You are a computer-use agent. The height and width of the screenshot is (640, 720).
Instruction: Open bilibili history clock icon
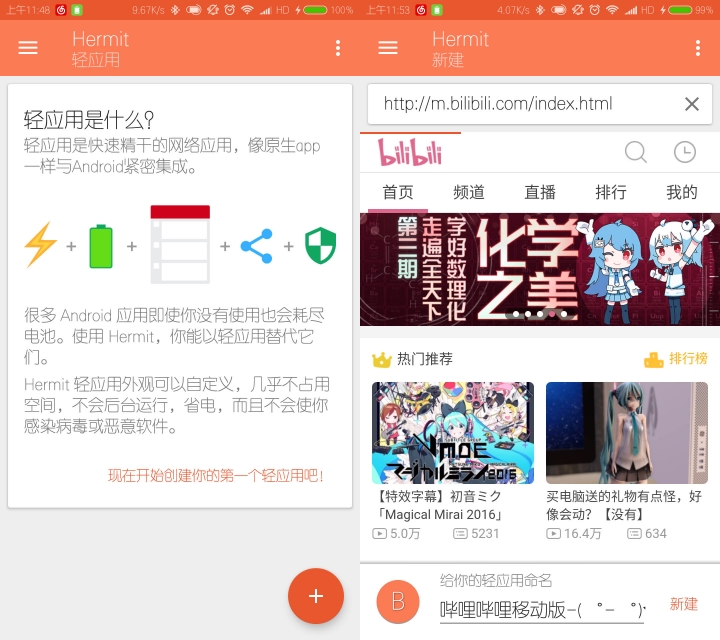point(684,152)
